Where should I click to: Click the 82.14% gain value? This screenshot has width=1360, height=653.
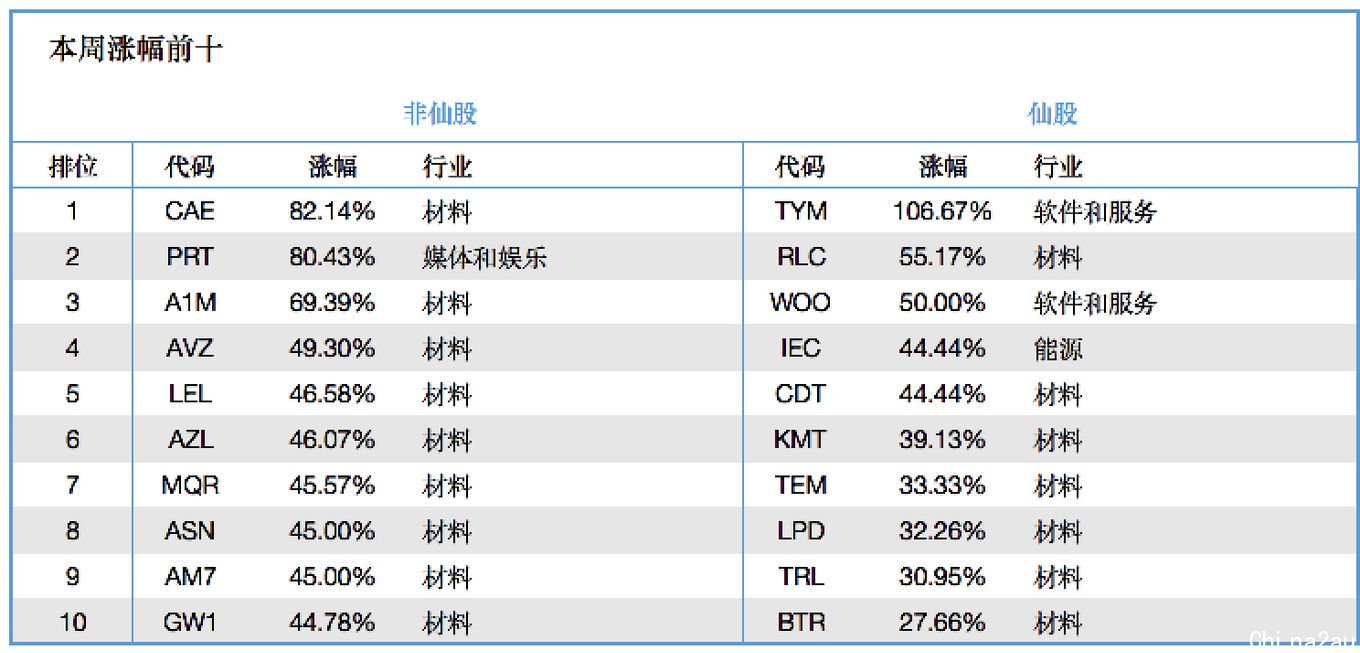click(332, 211)
